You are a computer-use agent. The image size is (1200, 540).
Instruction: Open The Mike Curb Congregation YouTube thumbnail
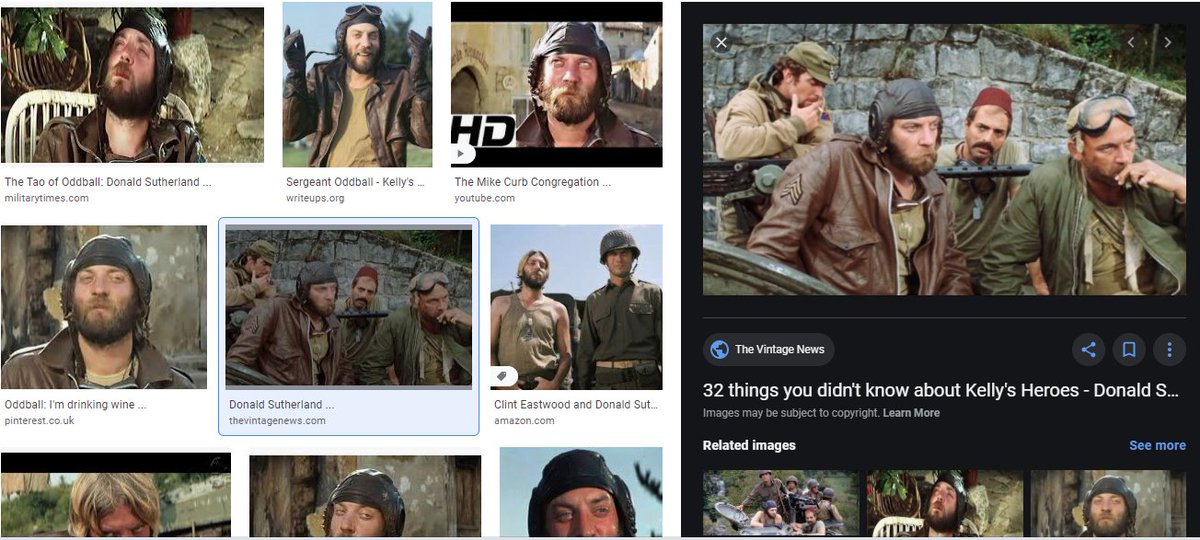pyautogui.click(x=556, y=85)
